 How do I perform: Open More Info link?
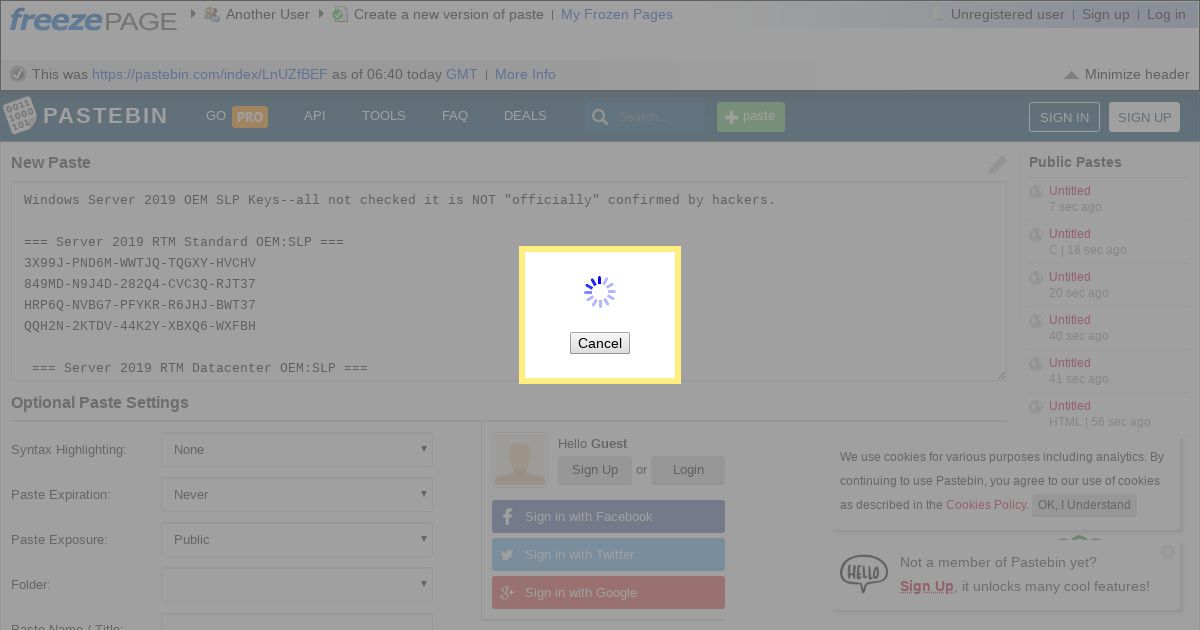(x=525, y=74)
